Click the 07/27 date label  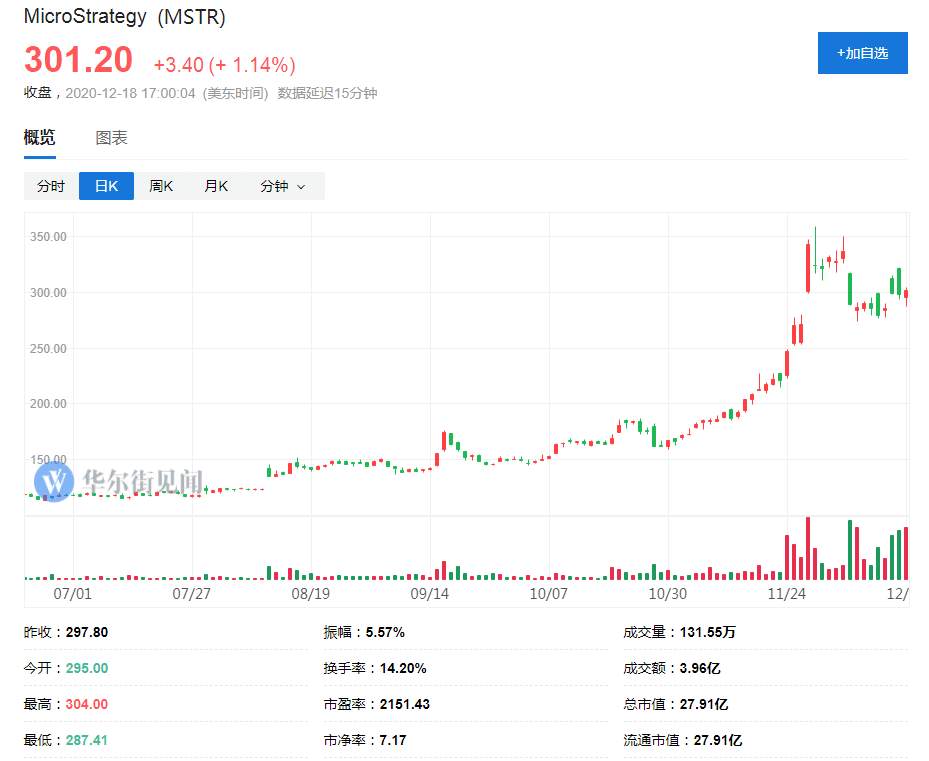coord(191,593)
